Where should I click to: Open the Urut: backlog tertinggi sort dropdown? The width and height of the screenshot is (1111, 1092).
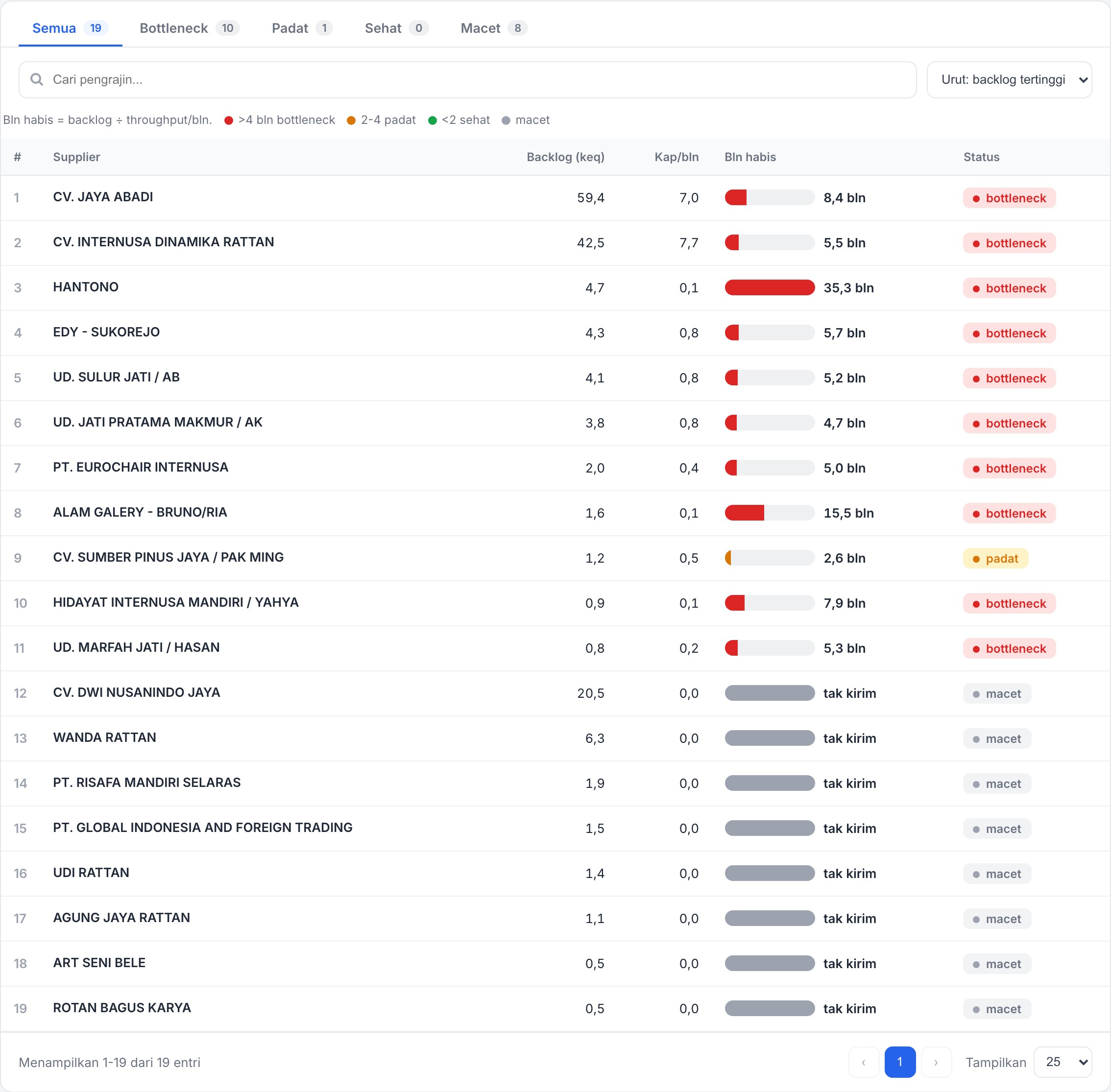pos(1009,80)
